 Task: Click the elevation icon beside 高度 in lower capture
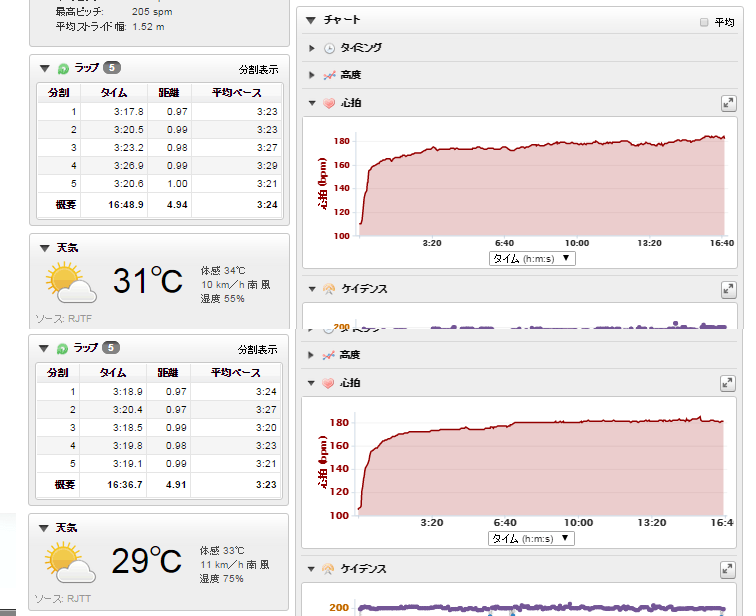[x=328, y=355]
